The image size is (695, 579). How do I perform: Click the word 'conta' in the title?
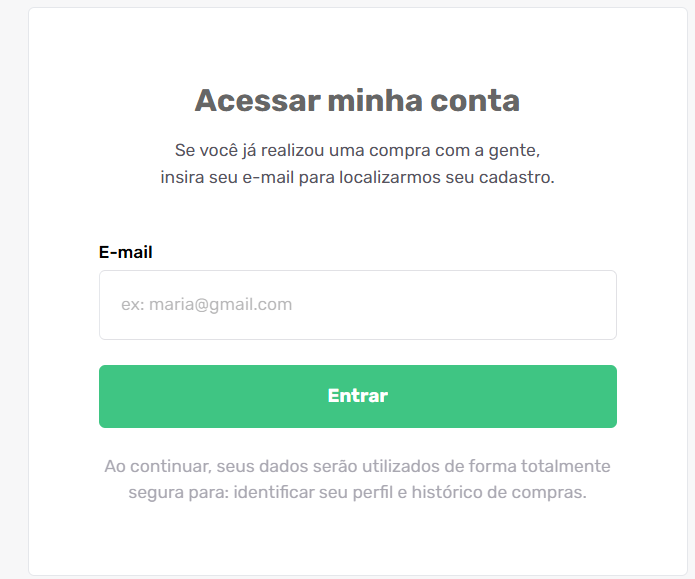pyautogui.click(x=475, y=101)
